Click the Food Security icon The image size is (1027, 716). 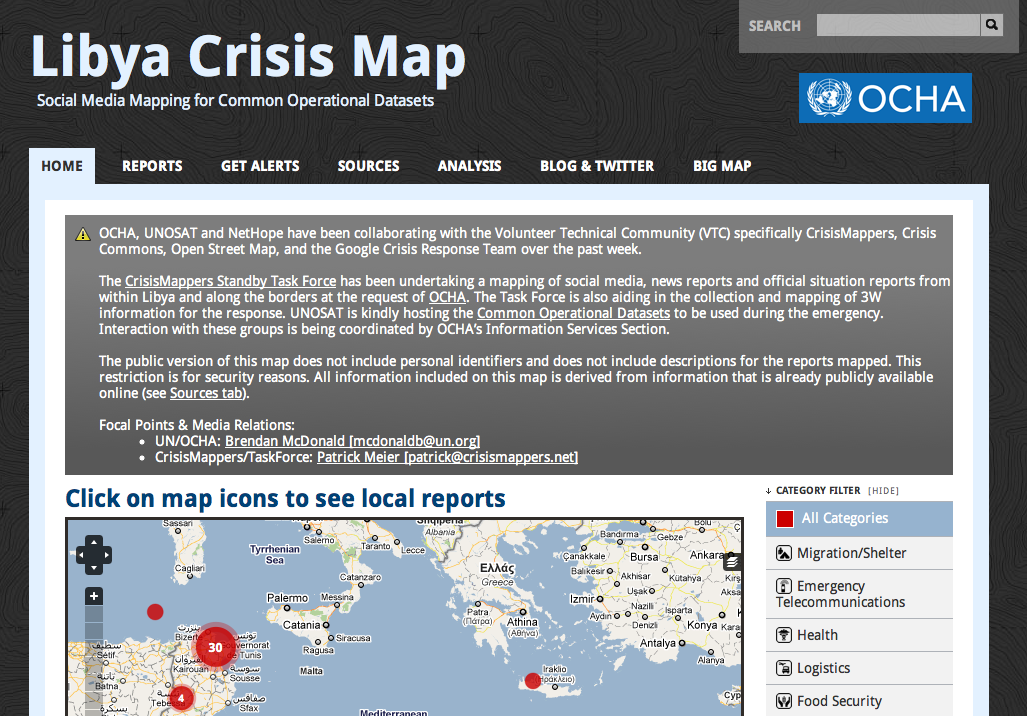click(784, 701)
